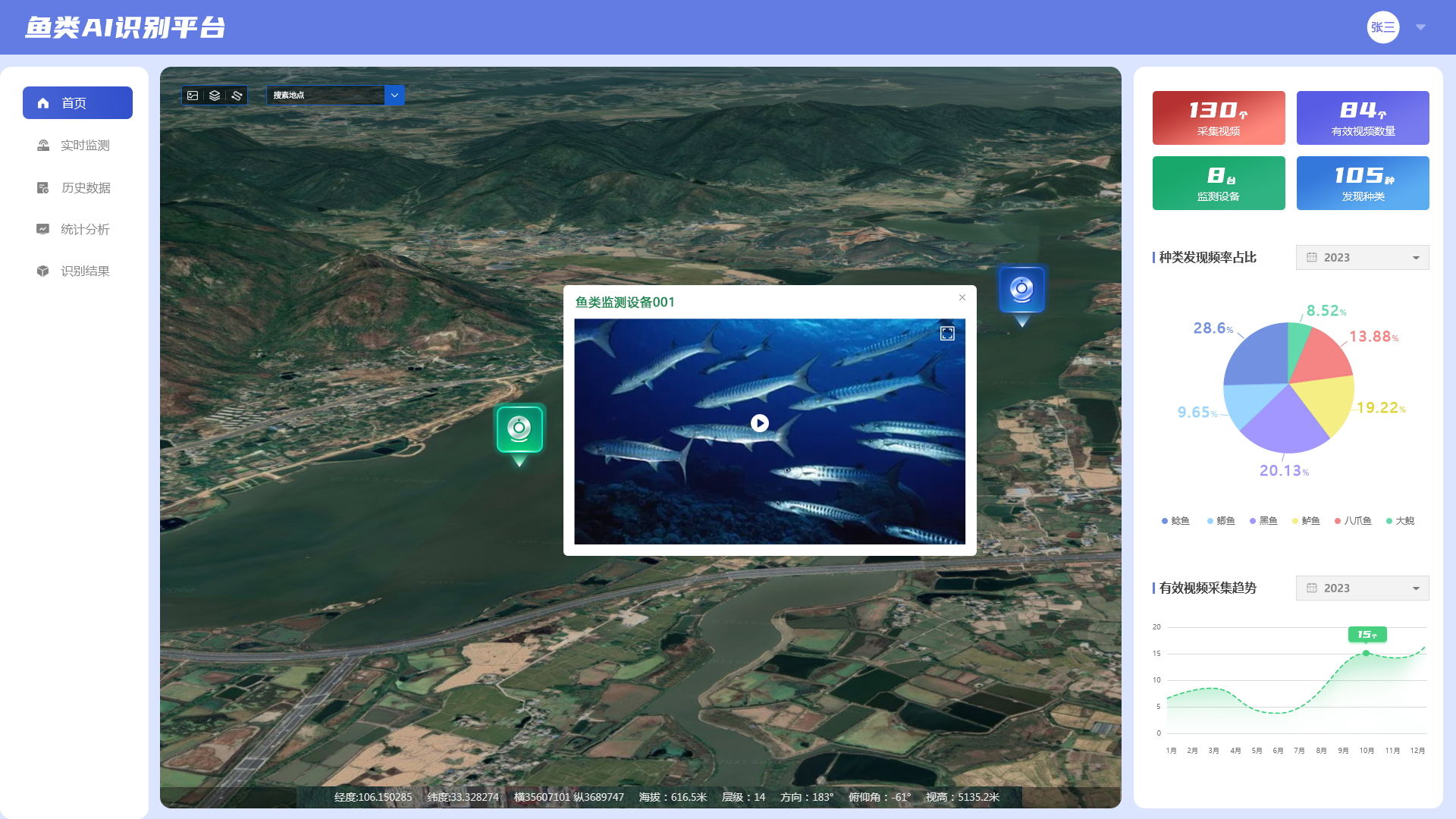Open the 105种 发现种类 stat card
The image size is (1456, 819).
tap(1363, 183)
